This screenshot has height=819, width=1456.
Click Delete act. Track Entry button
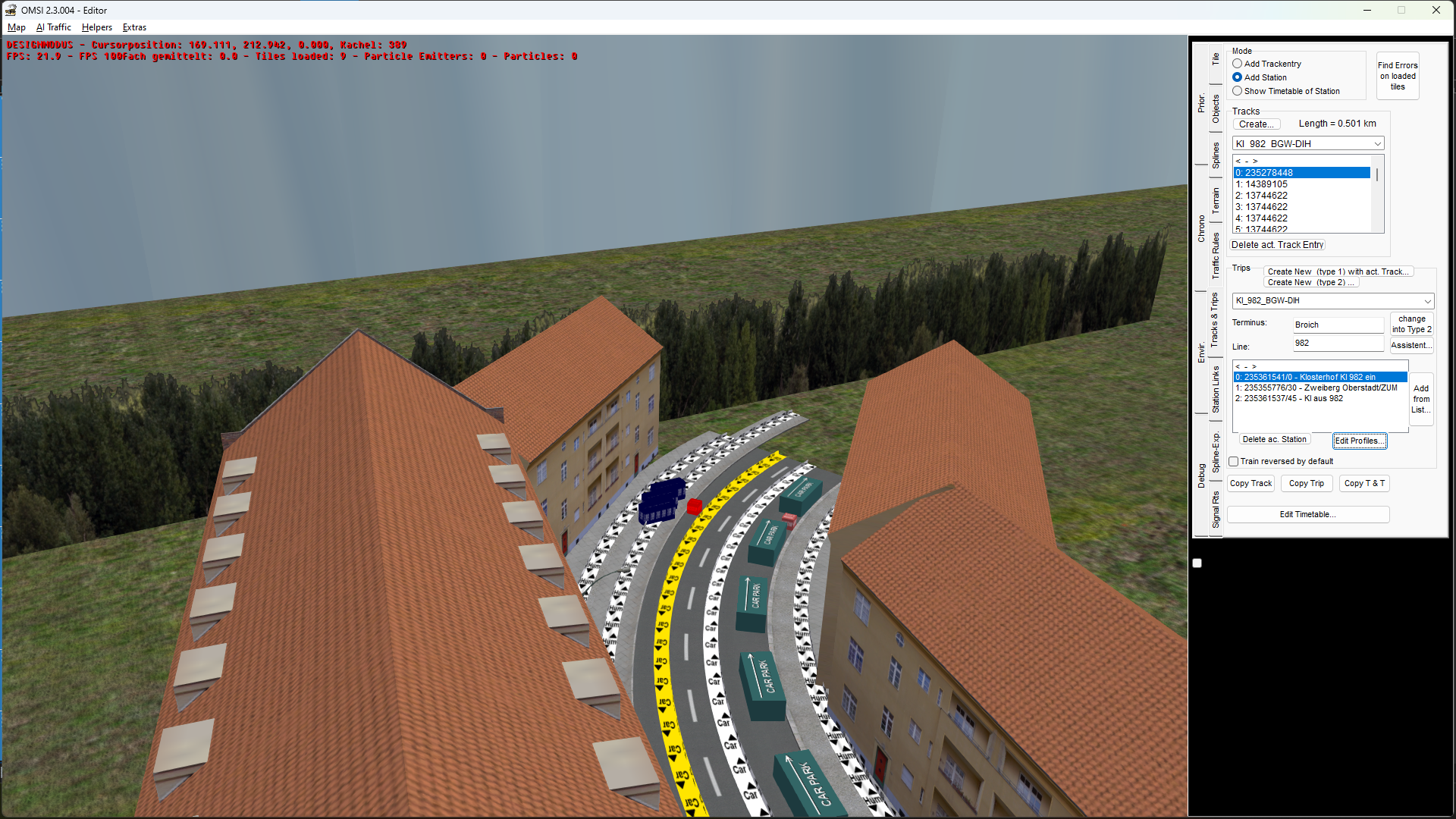1277,245
